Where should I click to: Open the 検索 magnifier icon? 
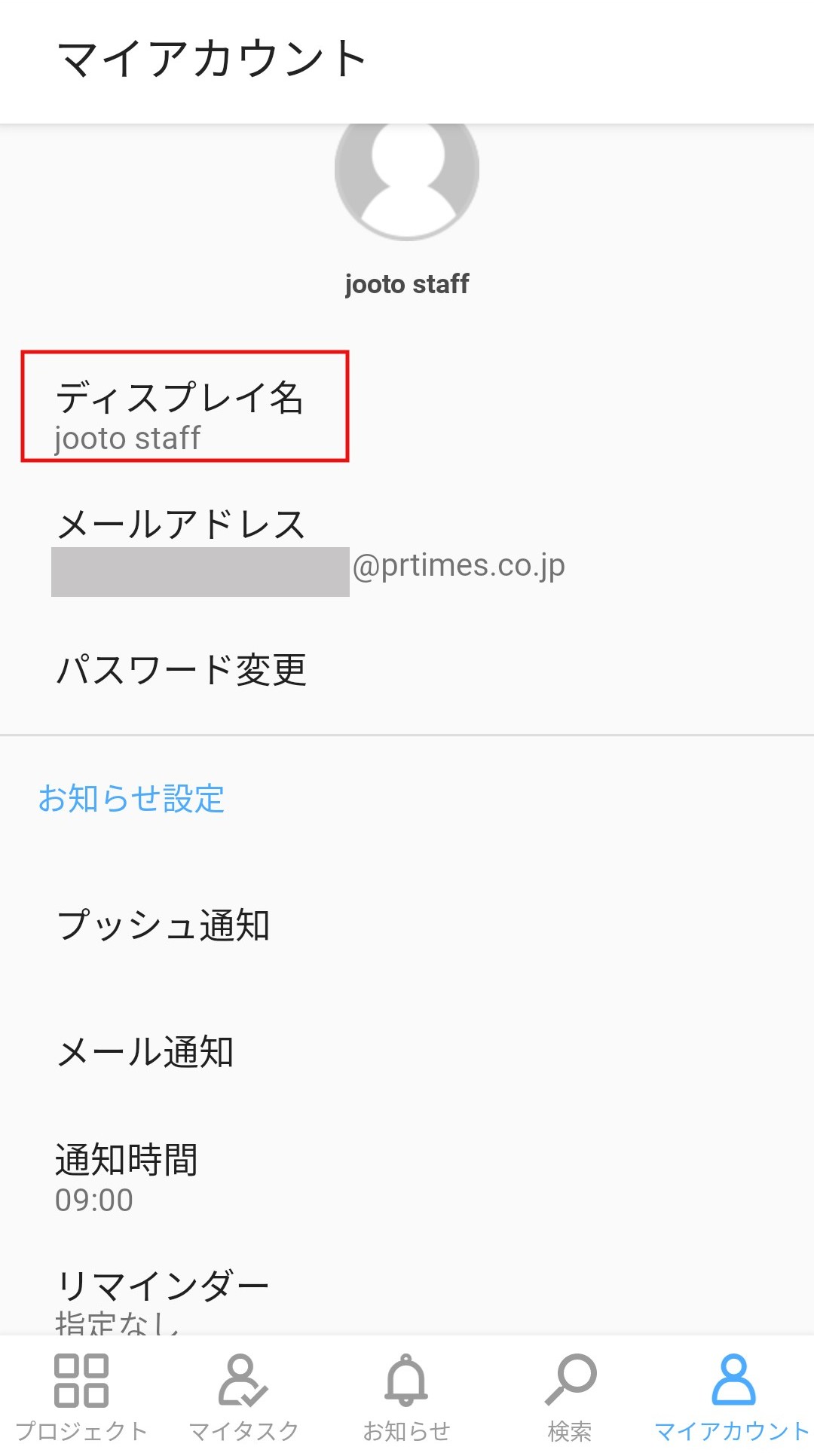click(x=571, y=1380)
